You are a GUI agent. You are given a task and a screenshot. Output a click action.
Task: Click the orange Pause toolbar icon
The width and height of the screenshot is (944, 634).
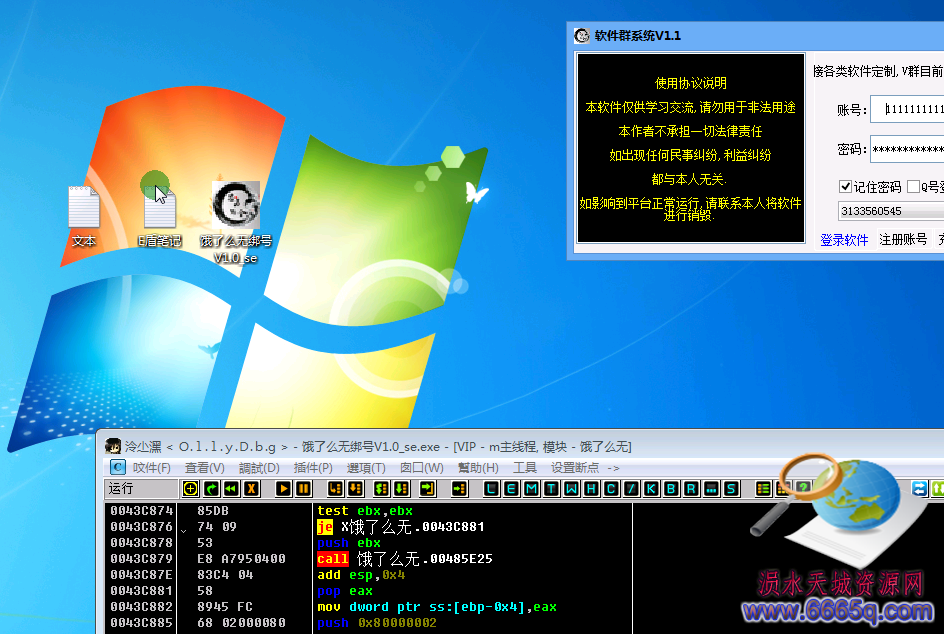coord(303,488)
